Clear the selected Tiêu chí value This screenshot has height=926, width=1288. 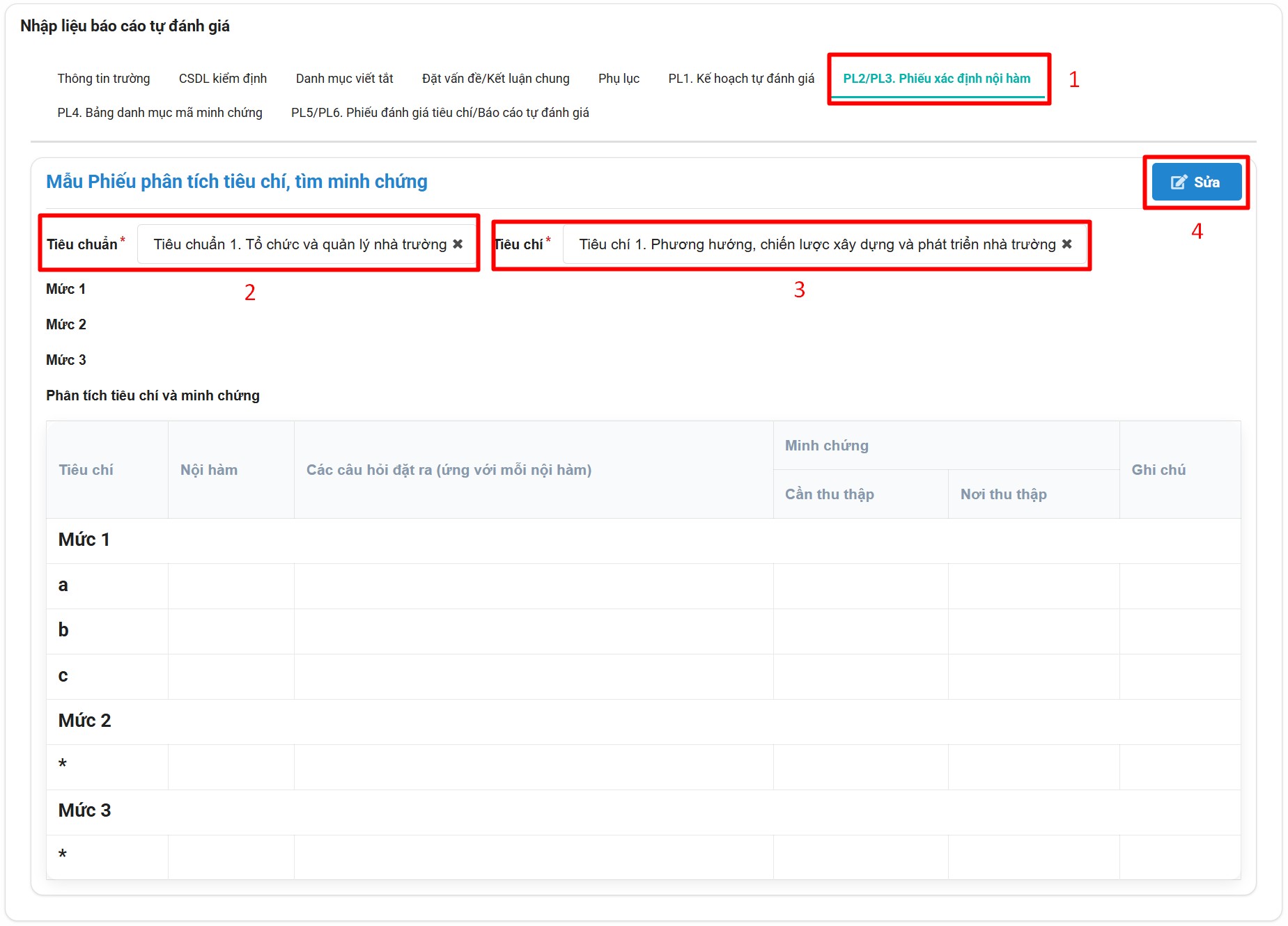click(1066, 244)
